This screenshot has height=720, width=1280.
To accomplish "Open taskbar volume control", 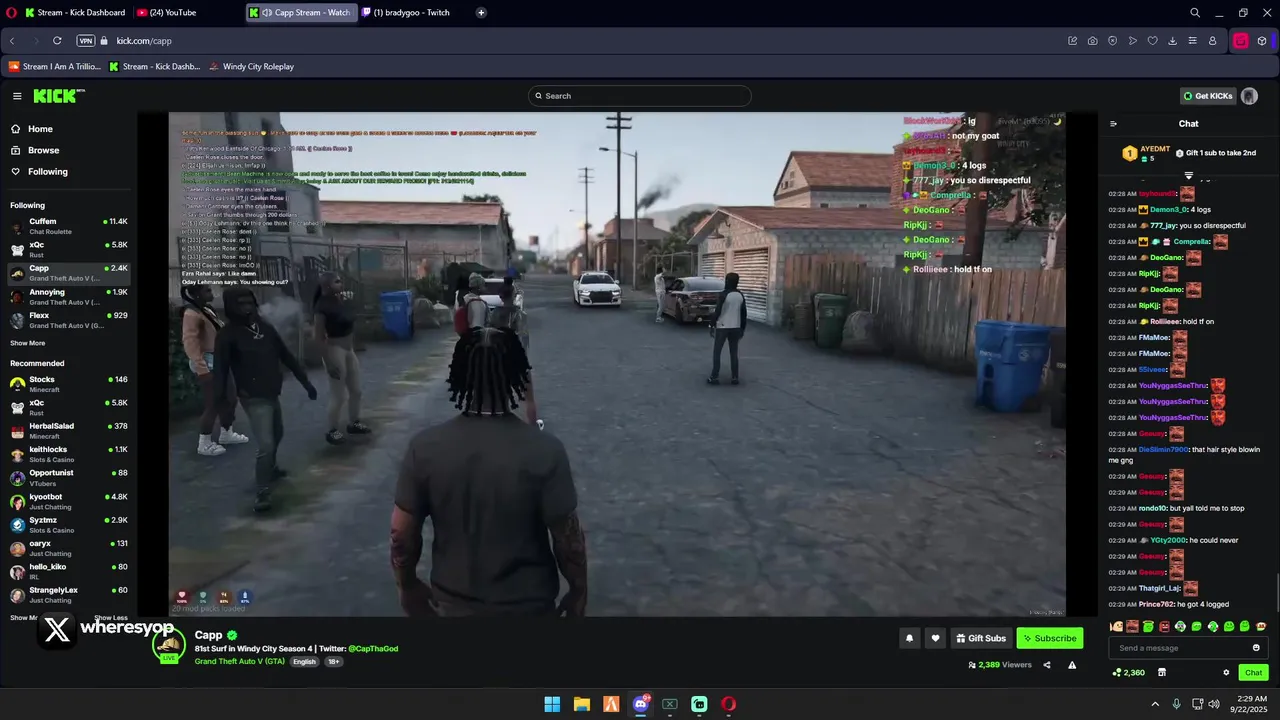I will tap(1213, 704).
